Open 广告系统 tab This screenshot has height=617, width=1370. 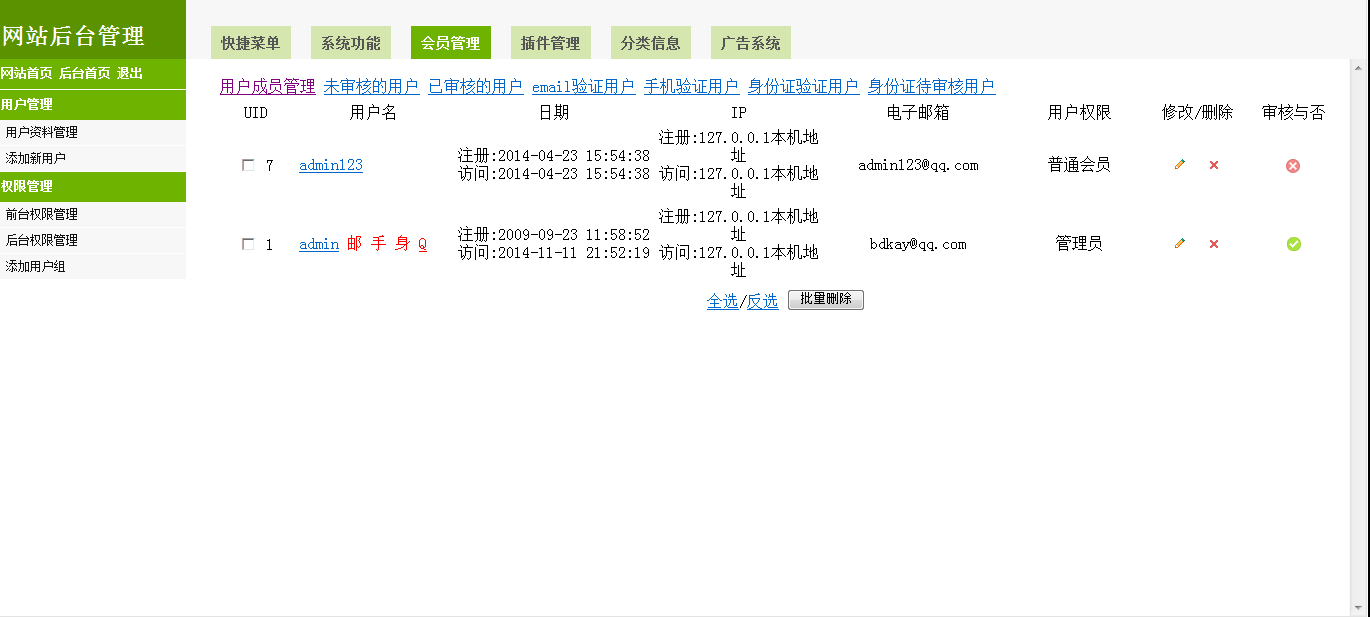[x=751, y=43]
